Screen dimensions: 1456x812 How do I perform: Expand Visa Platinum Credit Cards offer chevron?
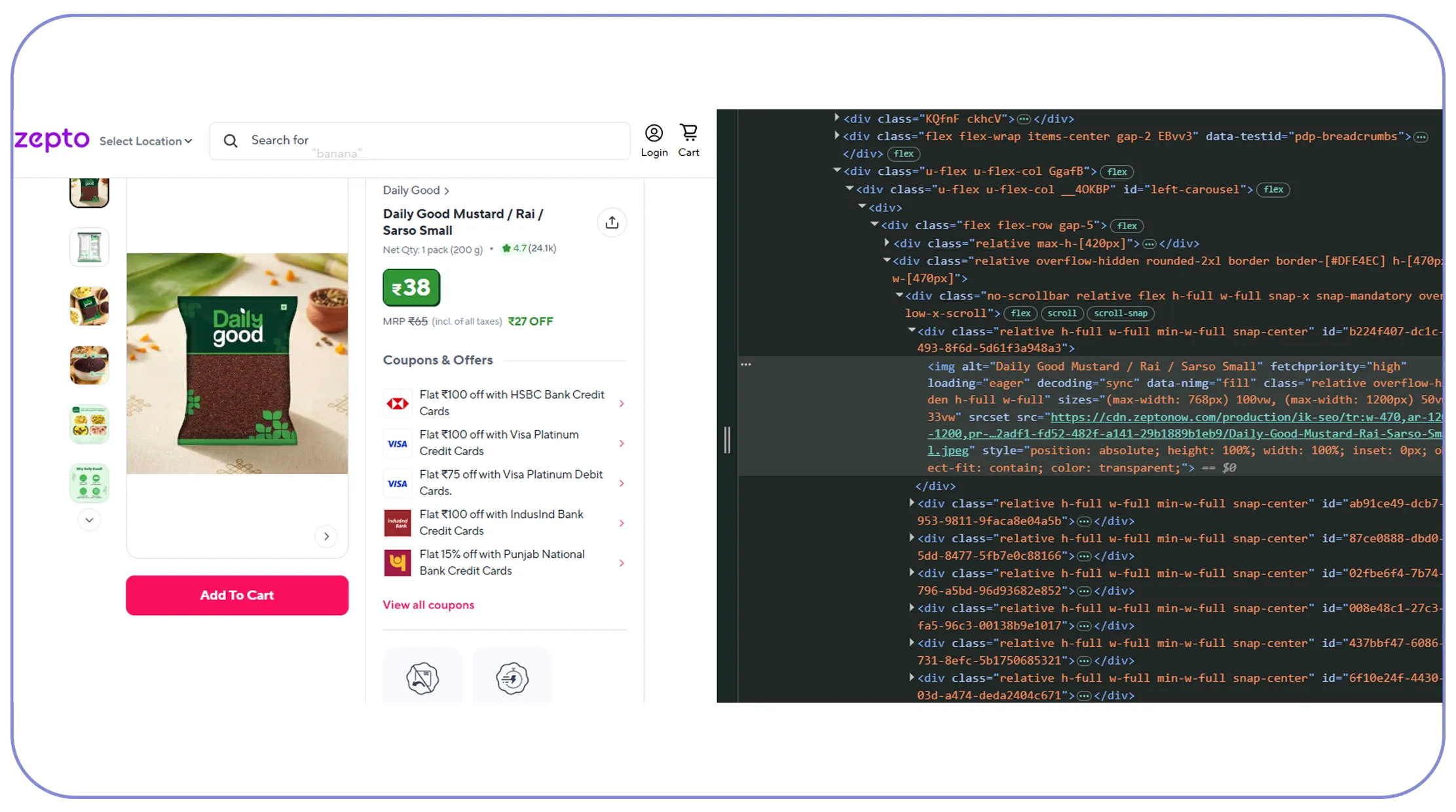coord(622,443)
